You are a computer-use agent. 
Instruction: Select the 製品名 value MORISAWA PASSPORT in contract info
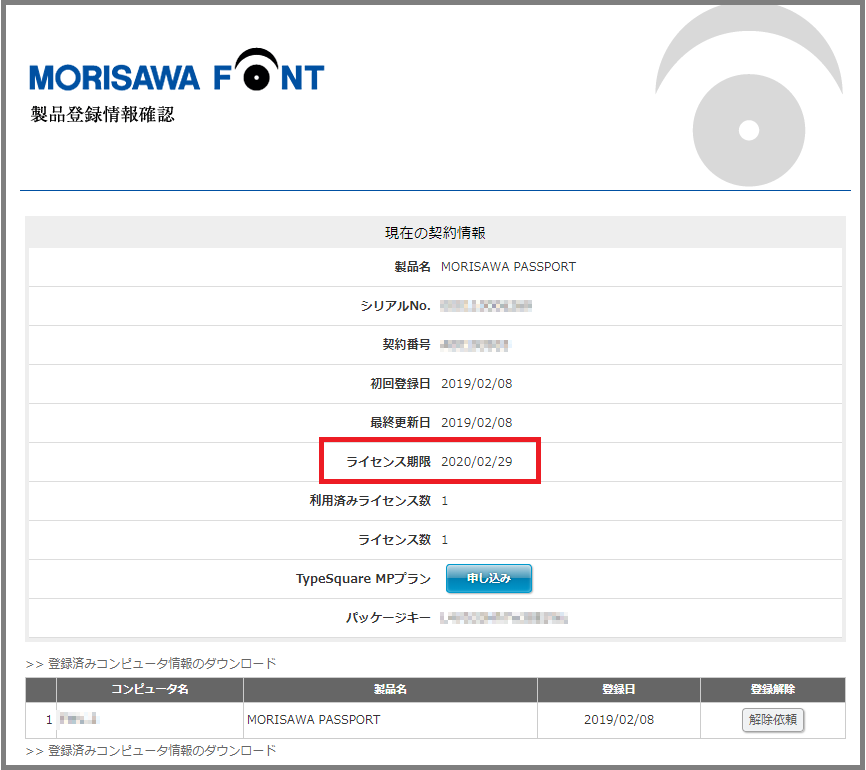pyautogui.click(x=508, y=267)
